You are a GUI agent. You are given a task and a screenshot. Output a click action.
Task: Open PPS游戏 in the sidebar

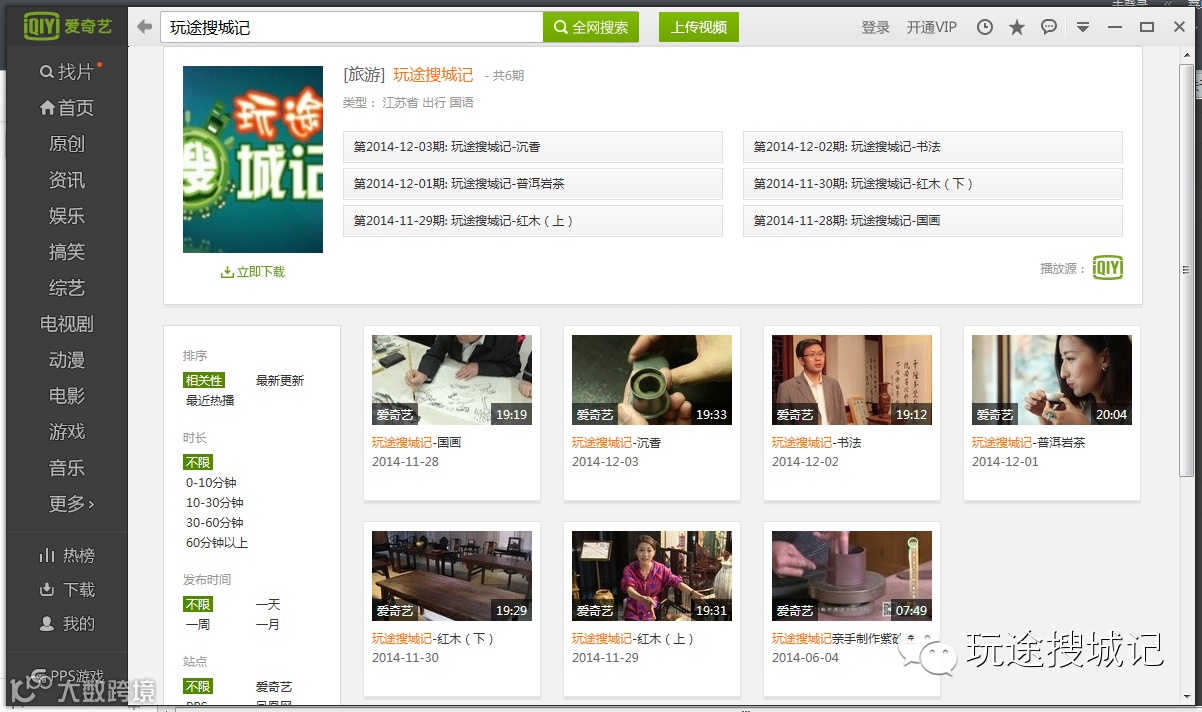67,676
